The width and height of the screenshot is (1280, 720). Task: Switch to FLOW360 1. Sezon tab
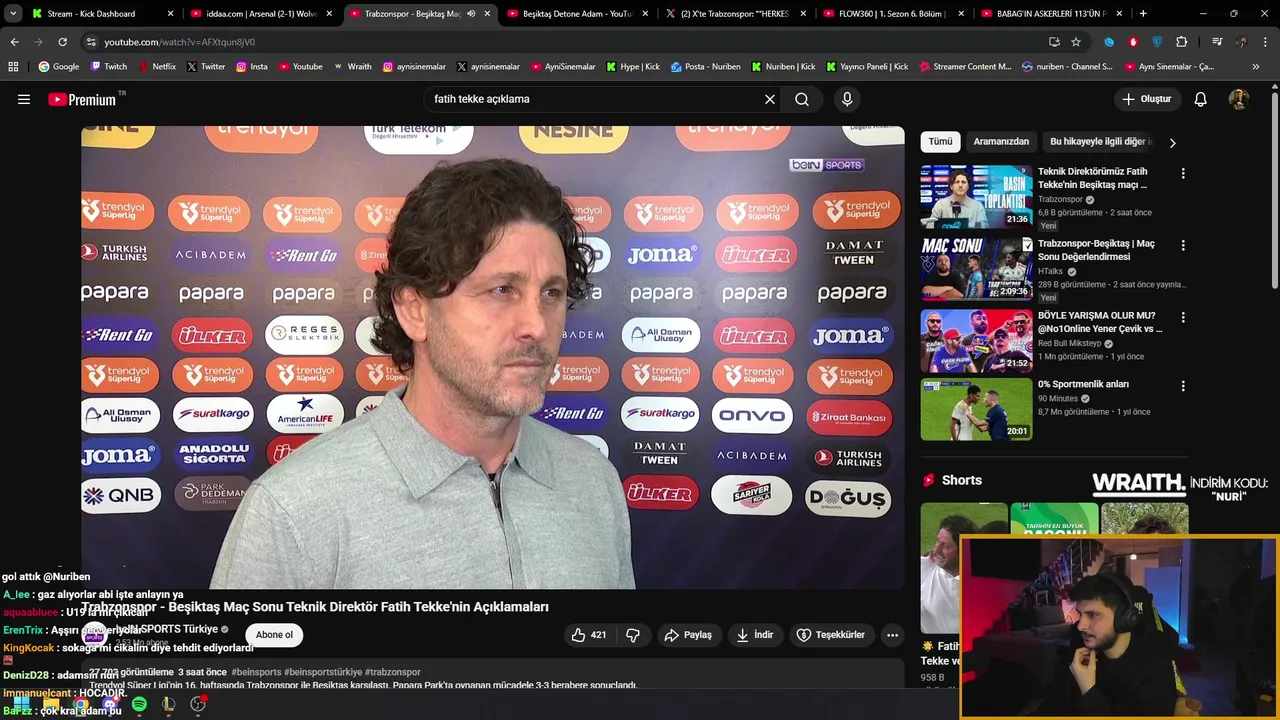[x=894, y=14]
